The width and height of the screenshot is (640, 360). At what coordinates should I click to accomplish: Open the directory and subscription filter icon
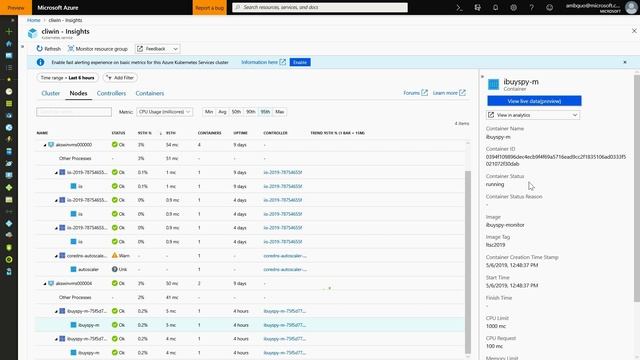477,7
